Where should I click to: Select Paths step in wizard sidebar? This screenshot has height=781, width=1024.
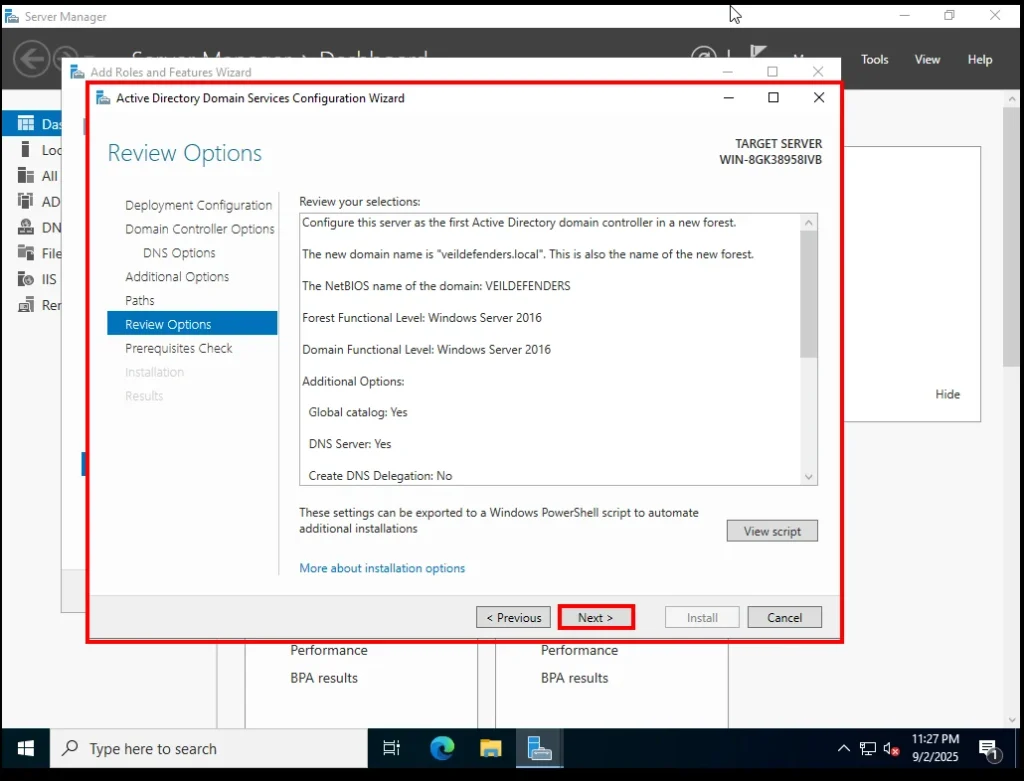(140, 300)
